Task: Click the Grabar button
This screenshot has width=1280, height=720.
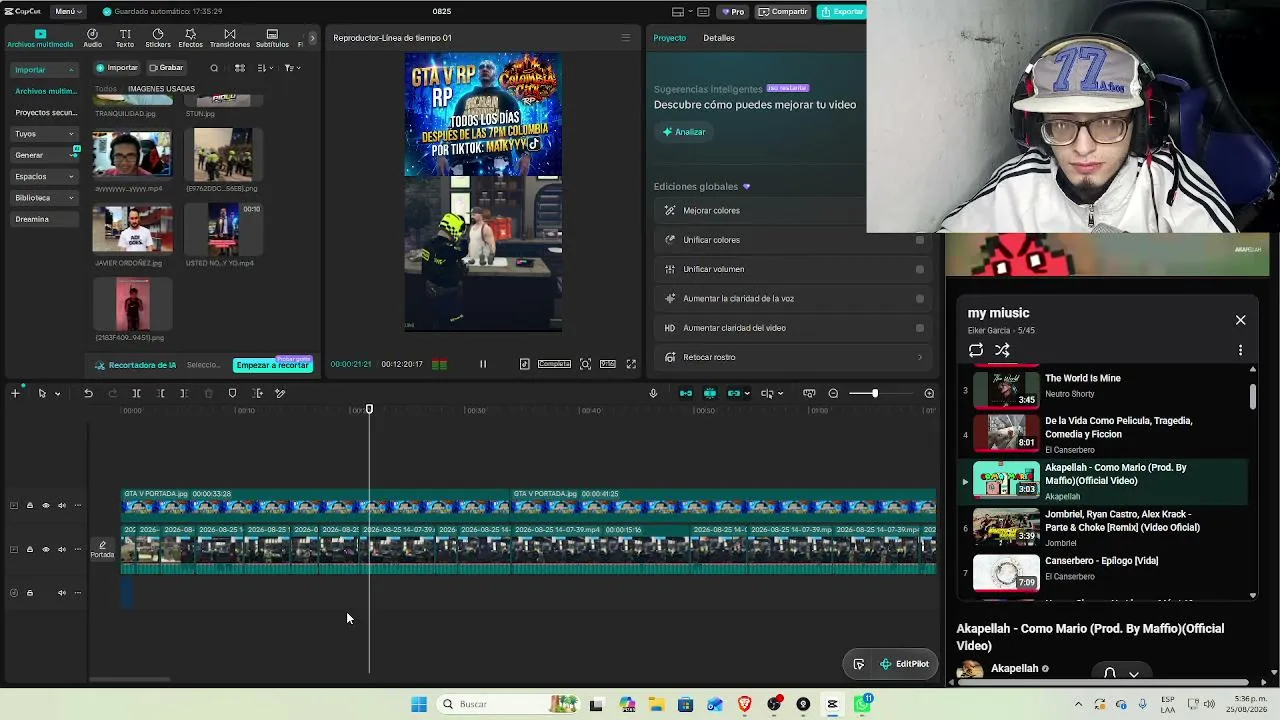Action: [x=166, y=68]
